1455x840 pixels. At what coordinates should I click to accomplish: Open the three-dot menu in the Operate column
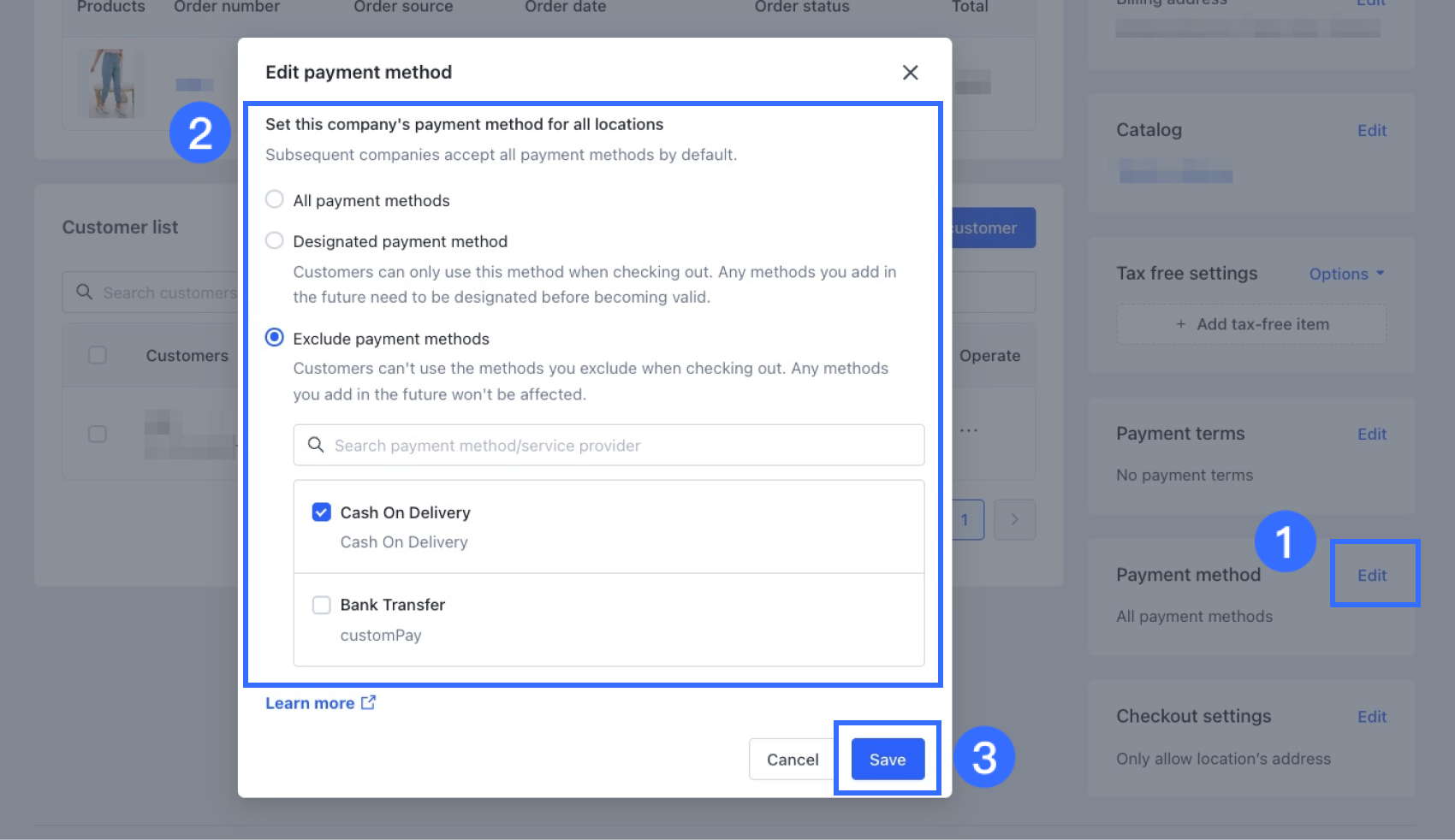[968, 430]
